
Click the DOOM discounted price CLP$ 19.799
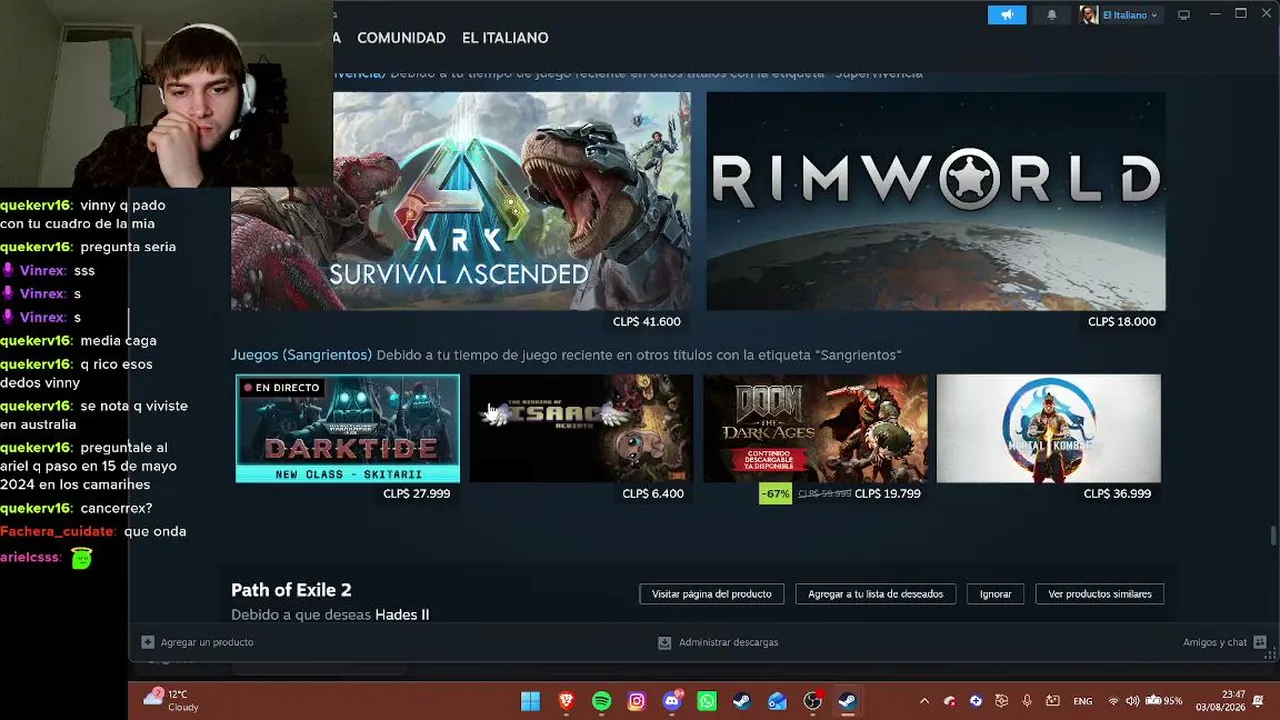pyautogui.click(x=888, y=494)
